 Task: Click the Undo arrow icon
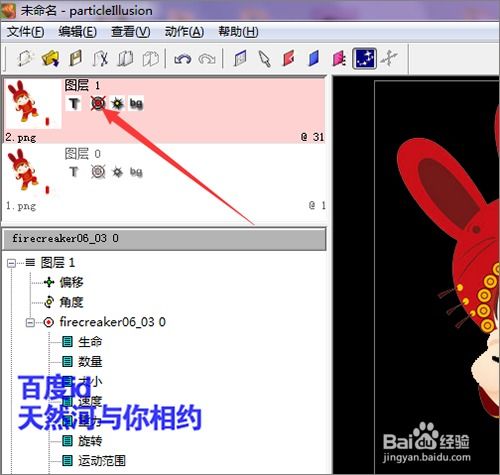click(x=183, y=59)
